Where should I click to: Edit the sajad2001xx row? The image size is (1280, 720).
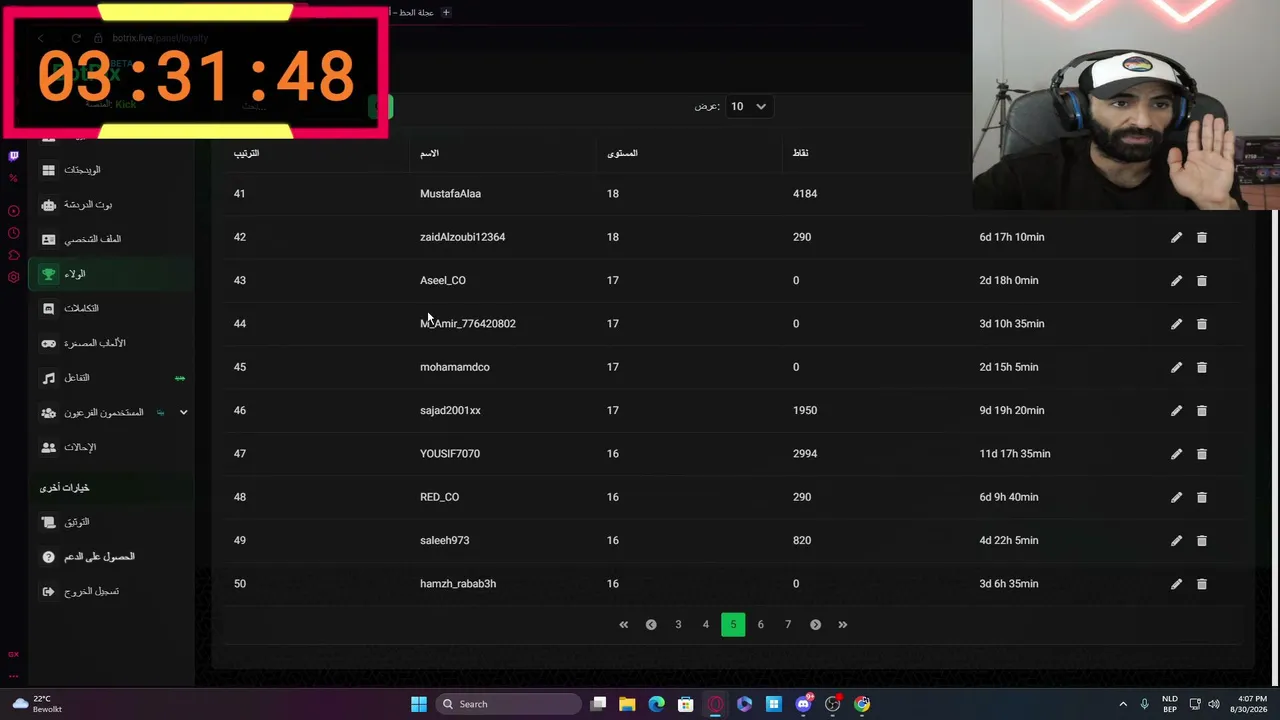tap(1176, 411)
